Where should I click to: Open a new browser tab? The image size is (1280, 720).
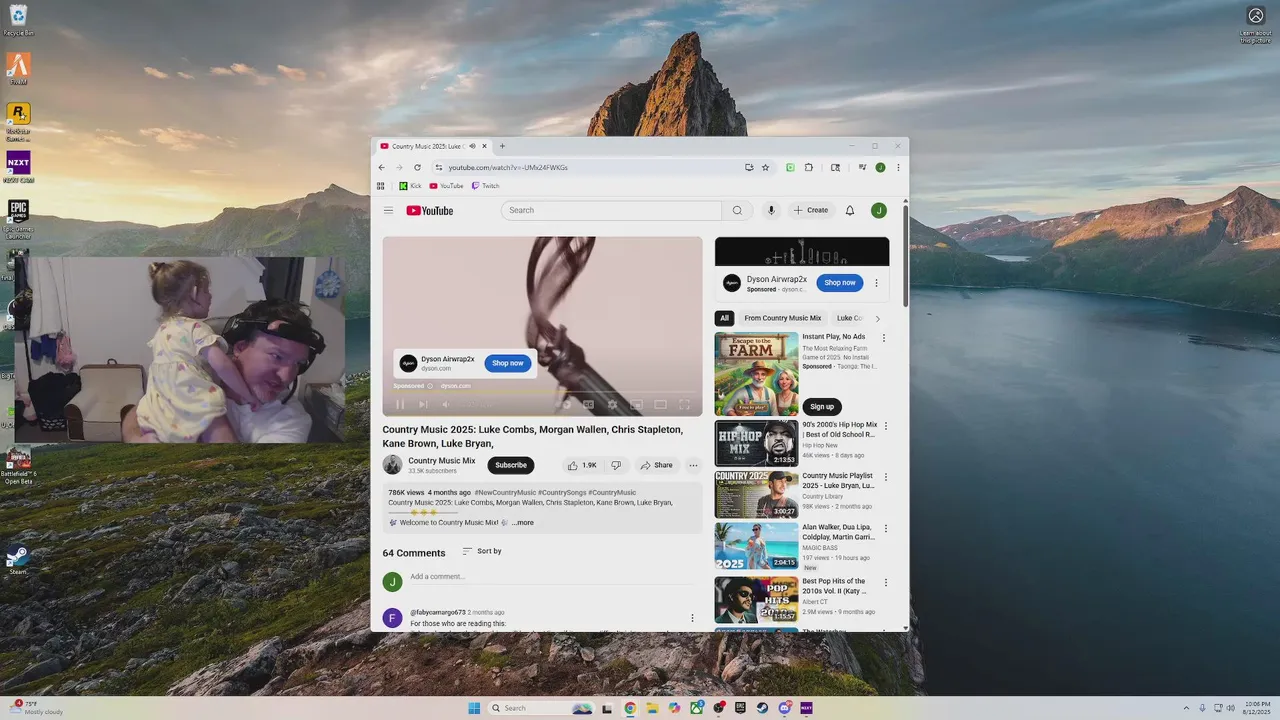click(502, 146)
